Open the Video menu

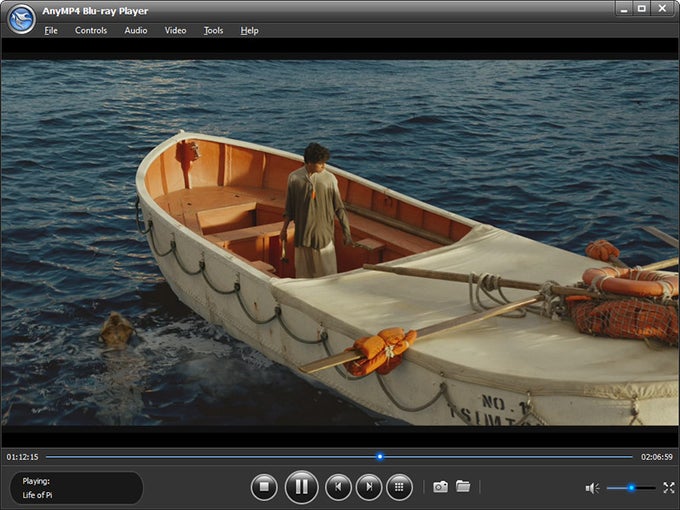[x=175, y=30]
